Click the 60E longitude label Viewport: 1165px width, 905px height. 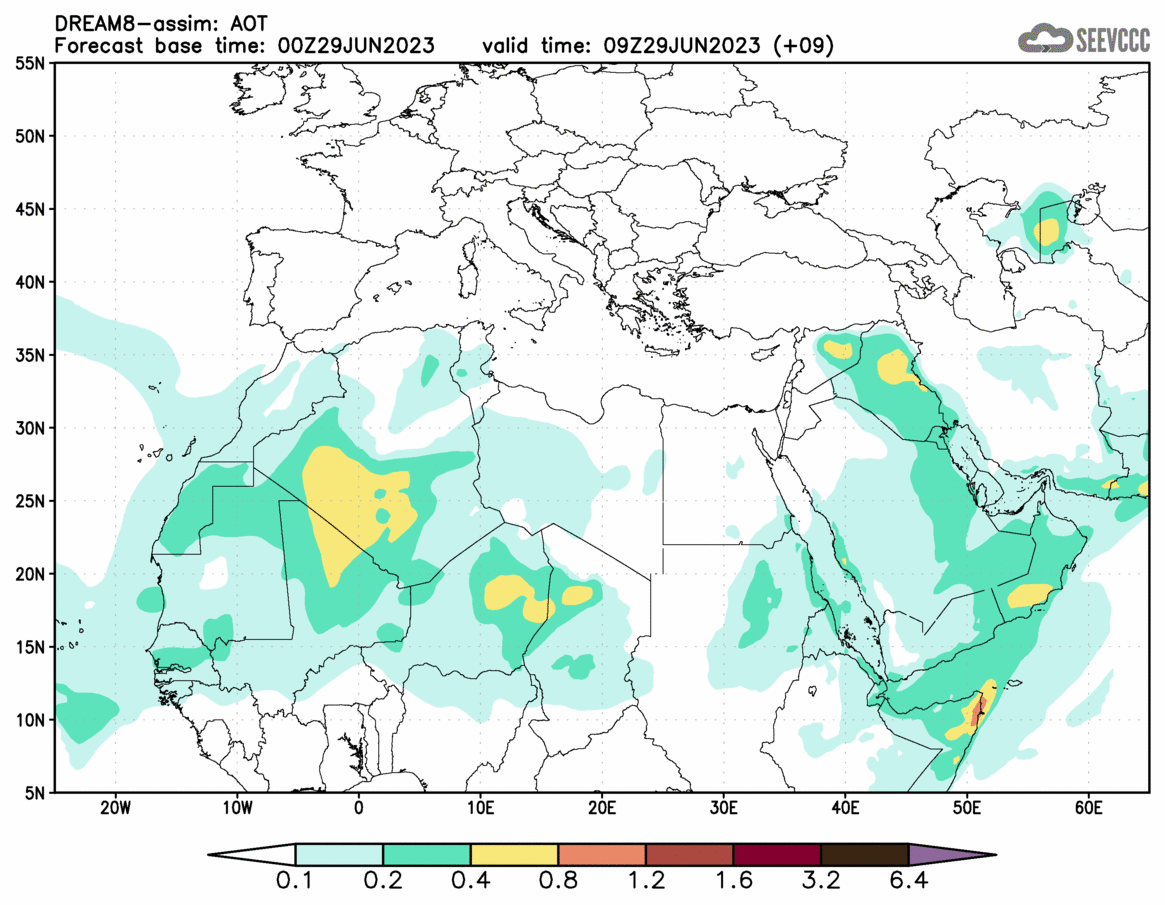coord(1088,808)
